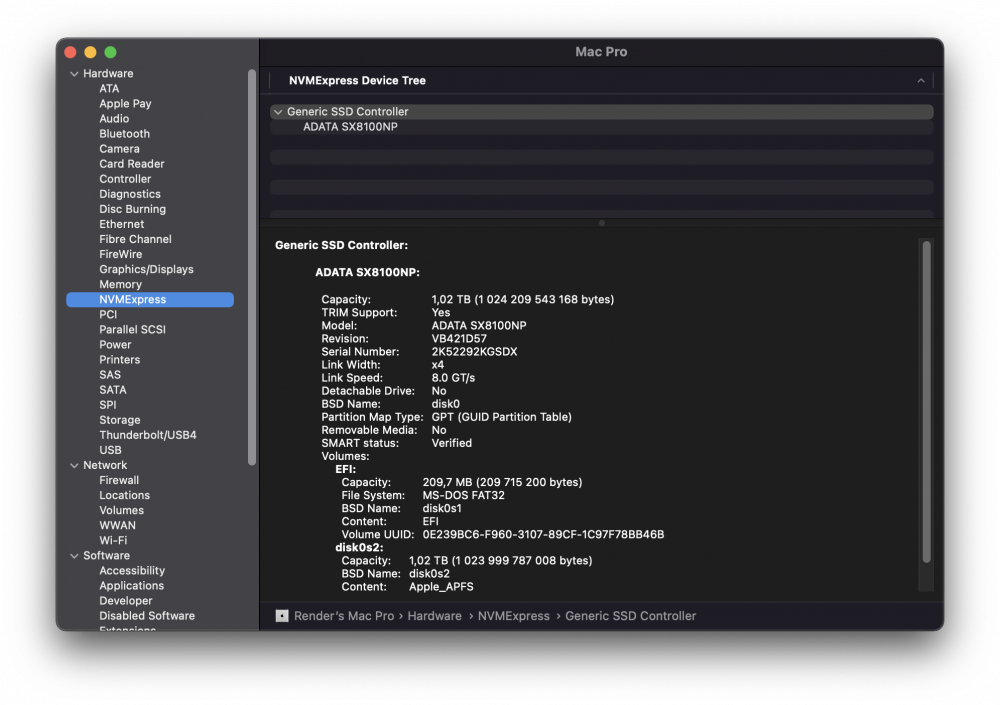1000x705 pixels.
Task: Select USB in the sidebar
Action: (x=110, y=450)
